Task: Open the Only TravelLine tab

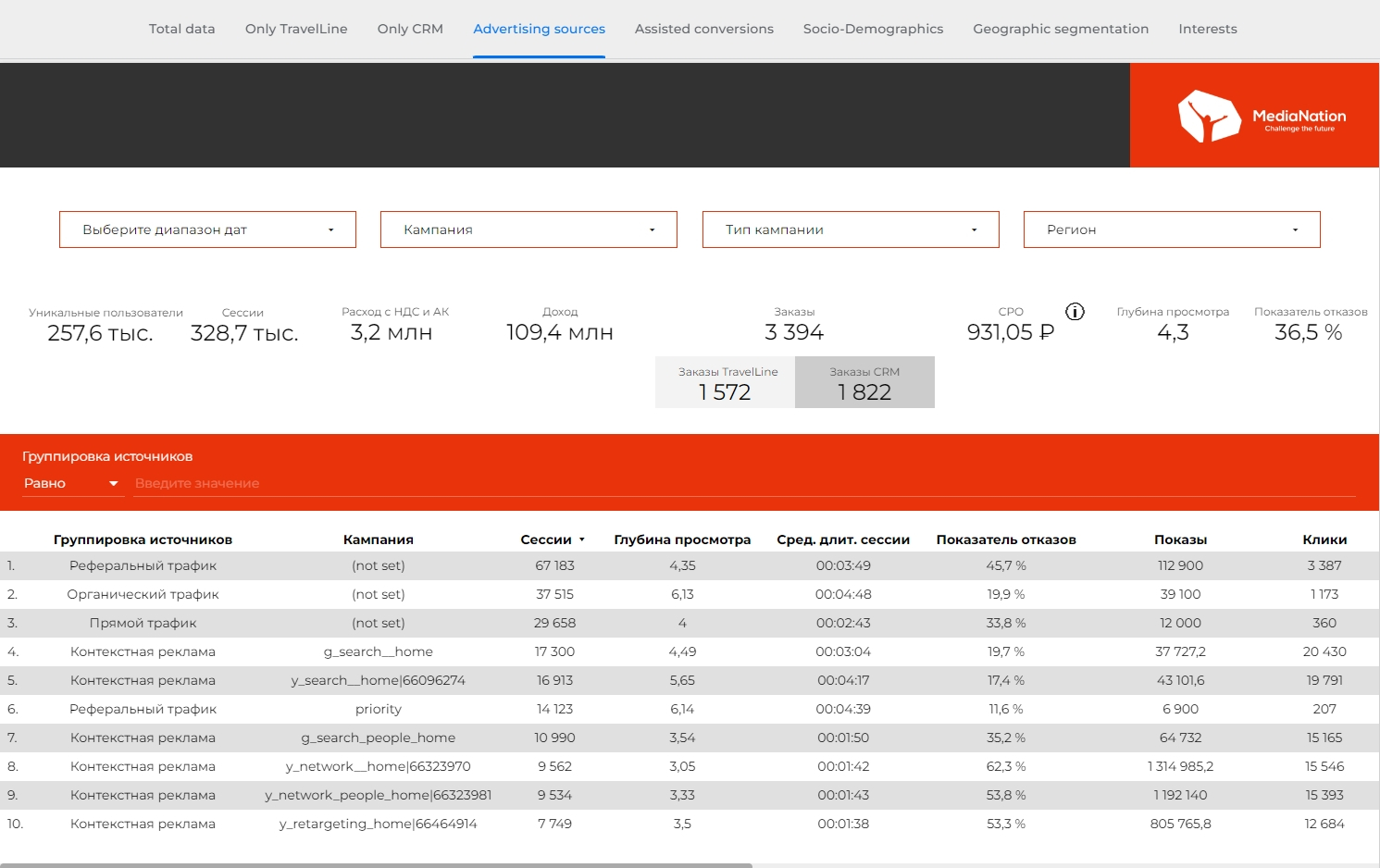Action: coord(296,29)
